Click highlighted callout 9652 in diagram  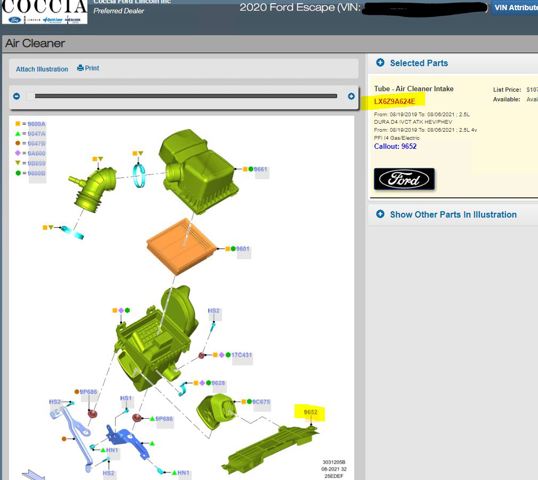coord(311,412)
